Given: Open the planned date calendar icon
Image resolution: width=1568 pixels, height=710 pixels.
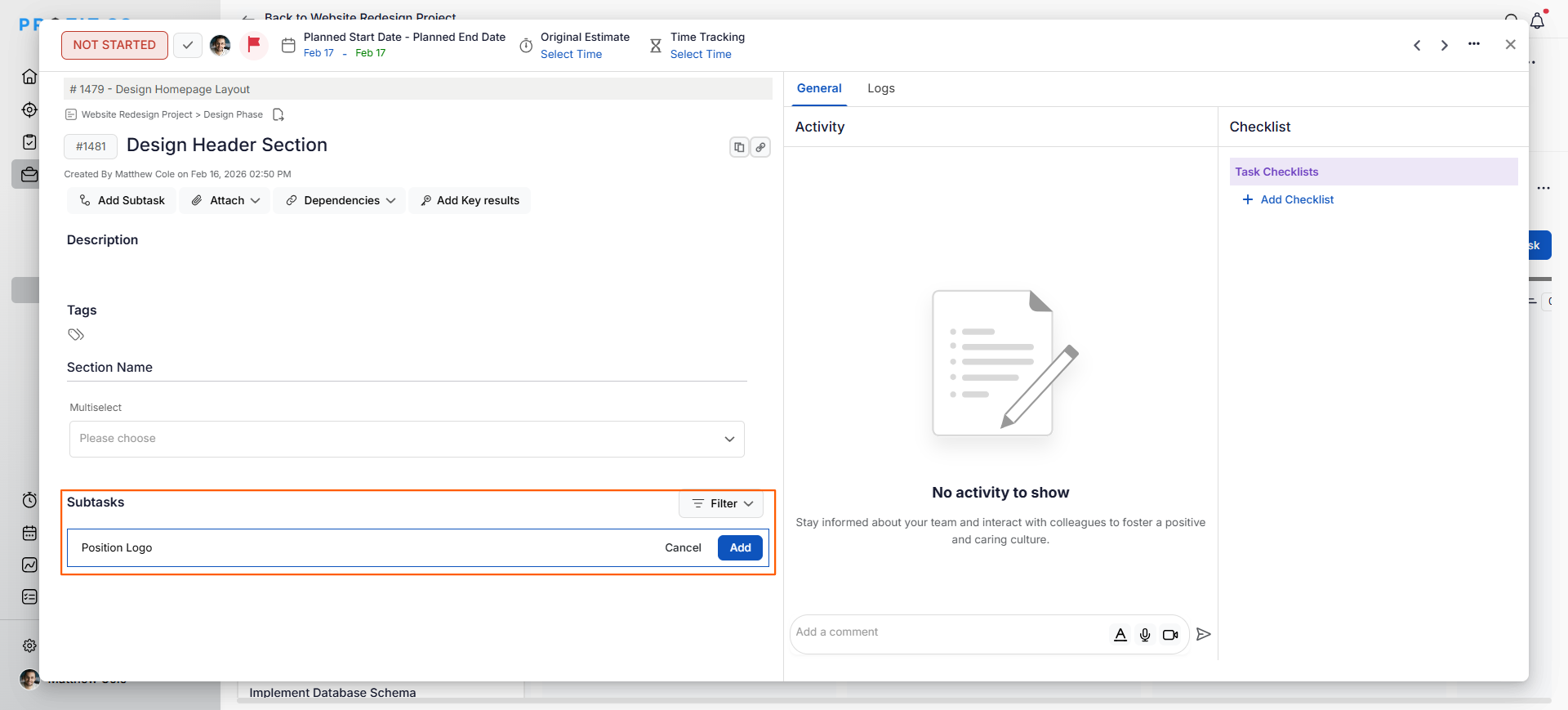Looking at the screenshot, I should [288, 46].
